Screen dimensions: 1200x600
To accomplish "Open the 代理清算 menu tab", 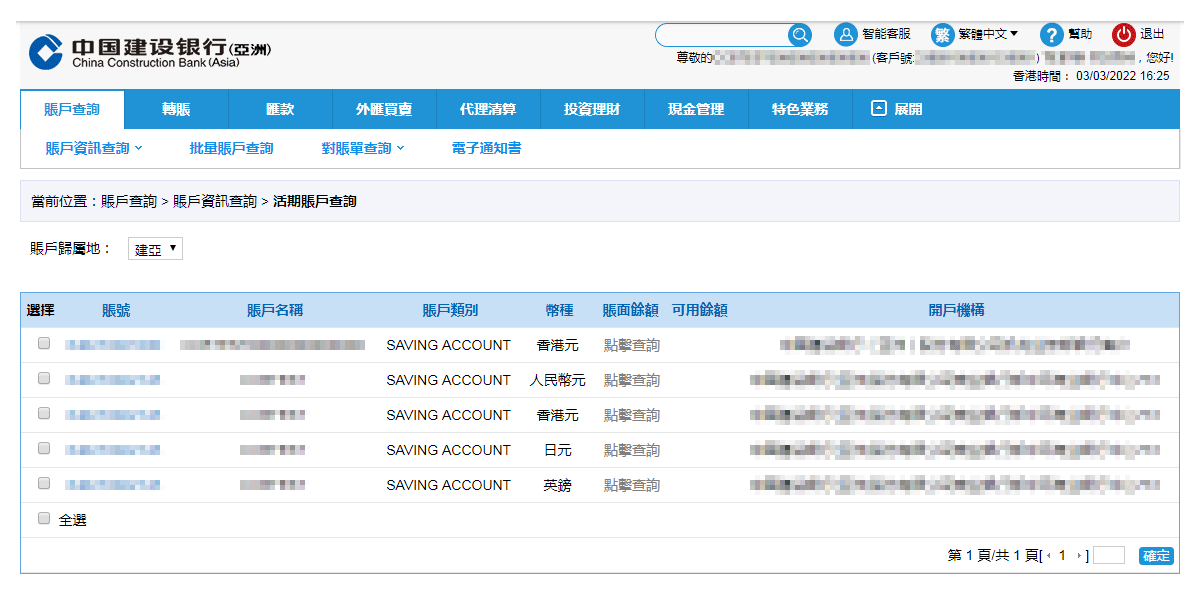I will point(488,109).
